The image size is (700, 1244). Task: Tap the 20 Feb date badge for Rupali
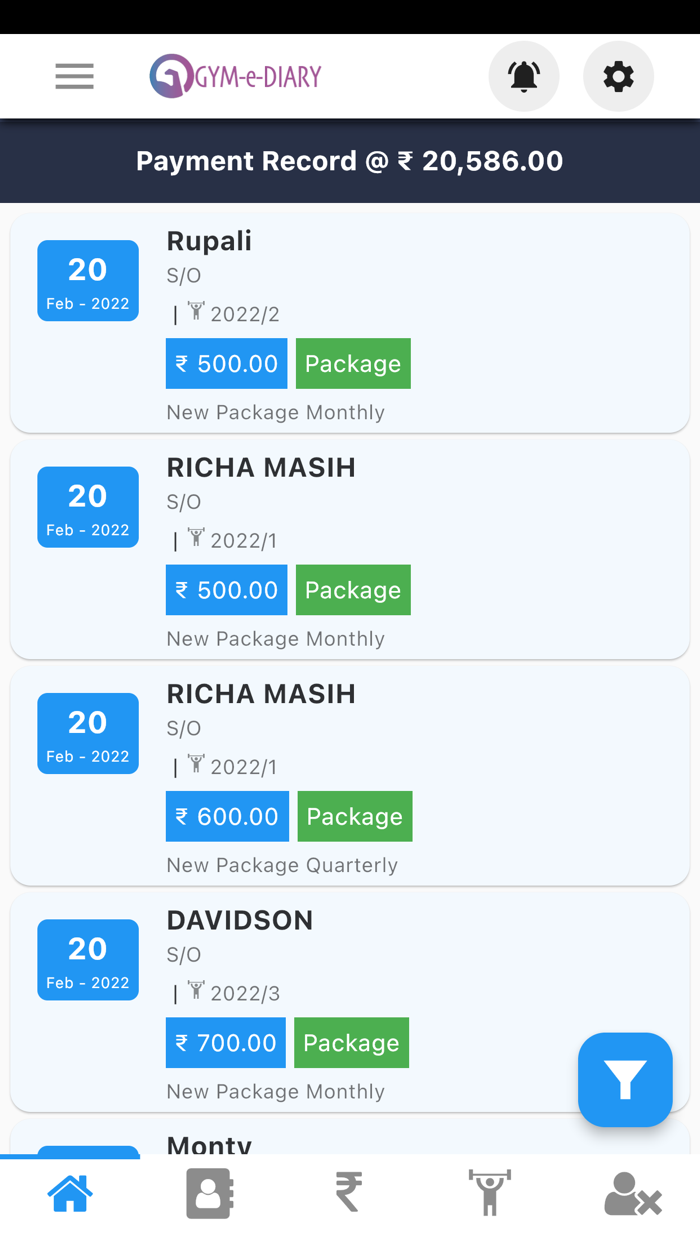[x=88, y=281]
